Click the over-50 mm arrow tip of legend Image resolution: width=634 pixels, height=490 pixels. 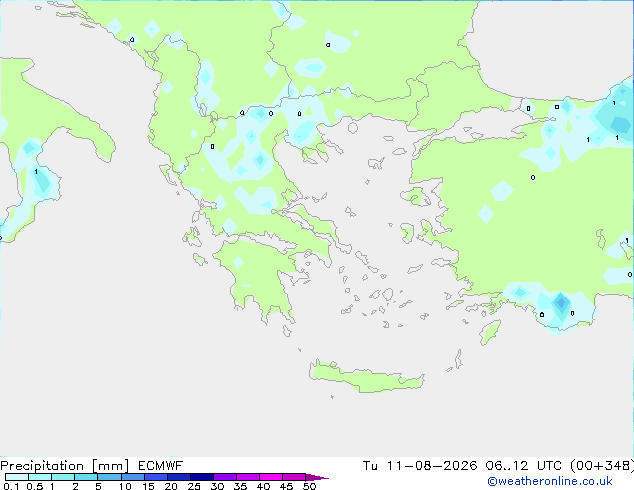(x=317, y=477)
